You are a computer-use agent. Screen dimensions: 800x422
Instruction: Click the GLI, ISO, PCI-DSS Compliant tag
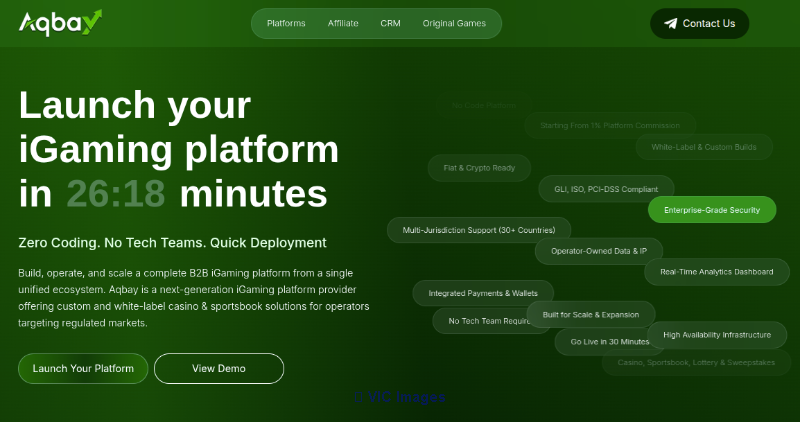(606, 189)
